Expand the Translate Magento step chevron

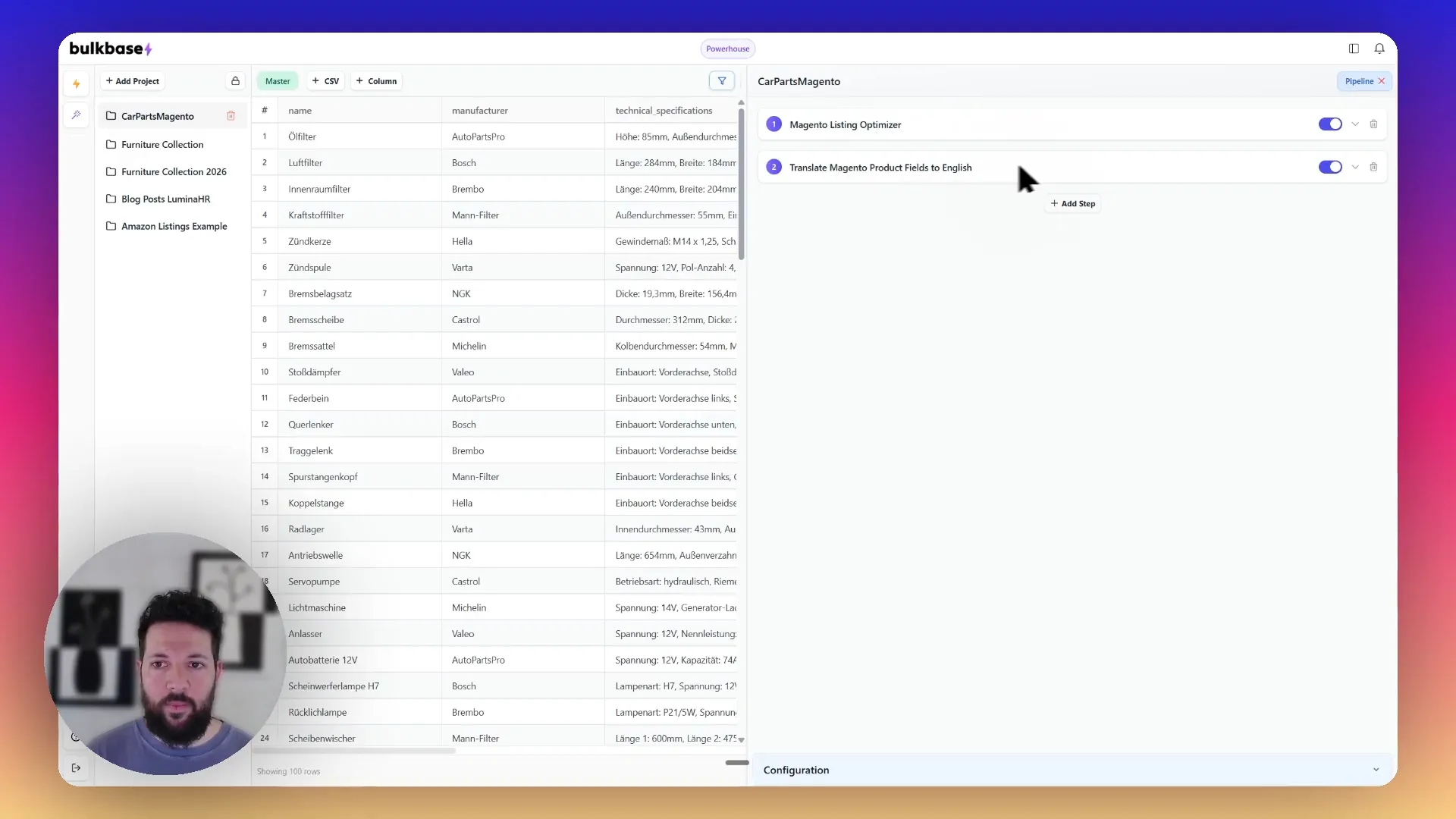click(x=1355, y=167)
